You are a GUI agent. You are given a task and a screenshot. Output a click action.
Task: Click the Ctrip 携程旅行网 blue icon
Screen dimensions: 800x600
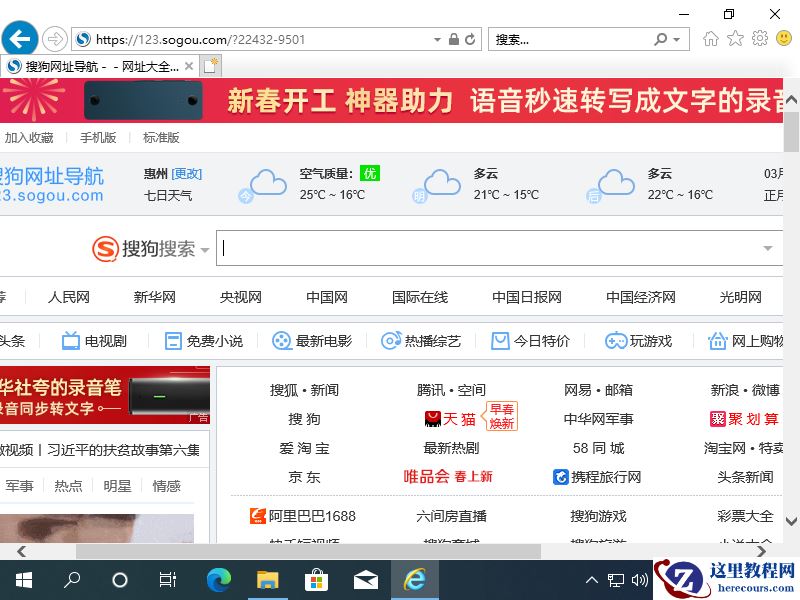561,477
